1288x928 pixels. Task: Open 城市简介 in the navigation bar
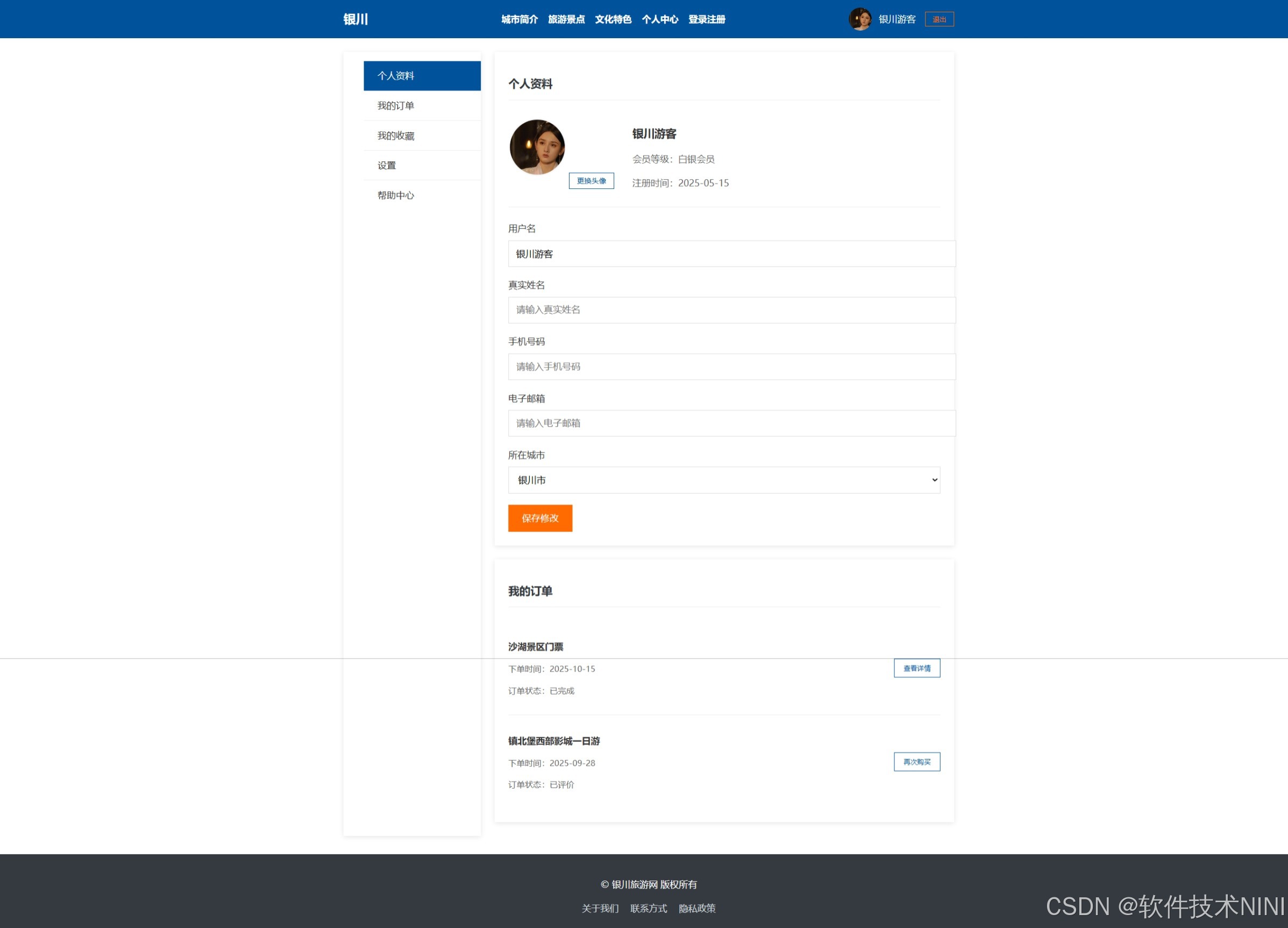(x=519, y=19)
